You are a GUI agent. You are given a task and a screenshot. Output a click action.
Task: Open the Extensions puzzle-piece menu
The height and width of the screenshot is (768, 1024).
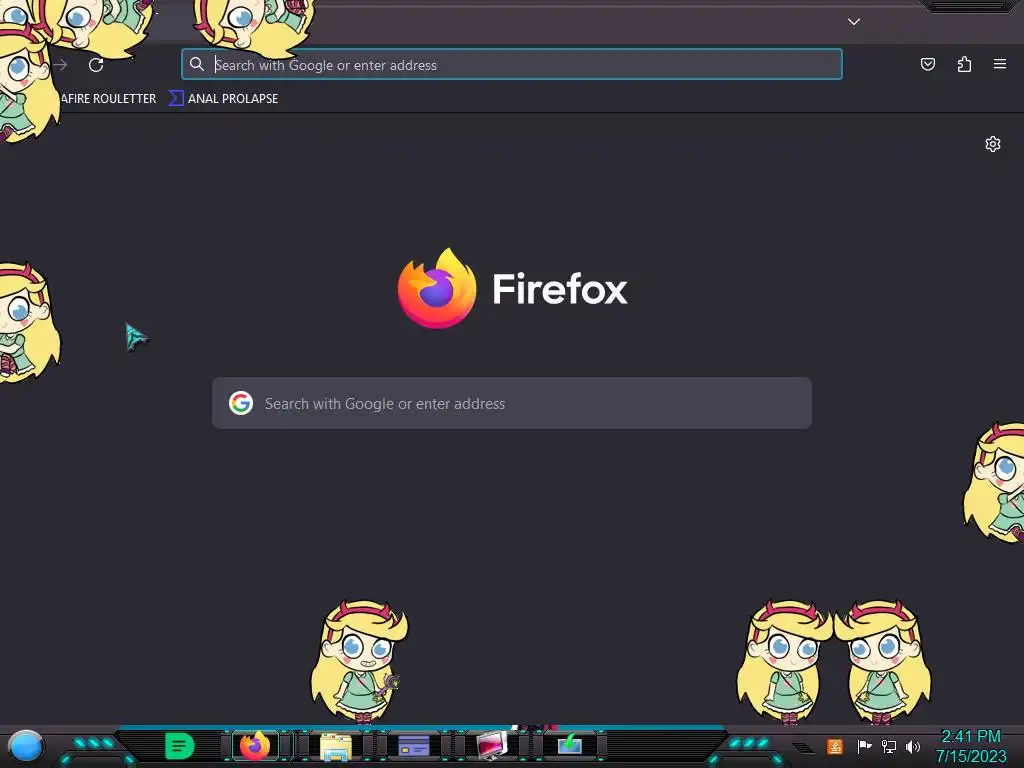[964, 64]
